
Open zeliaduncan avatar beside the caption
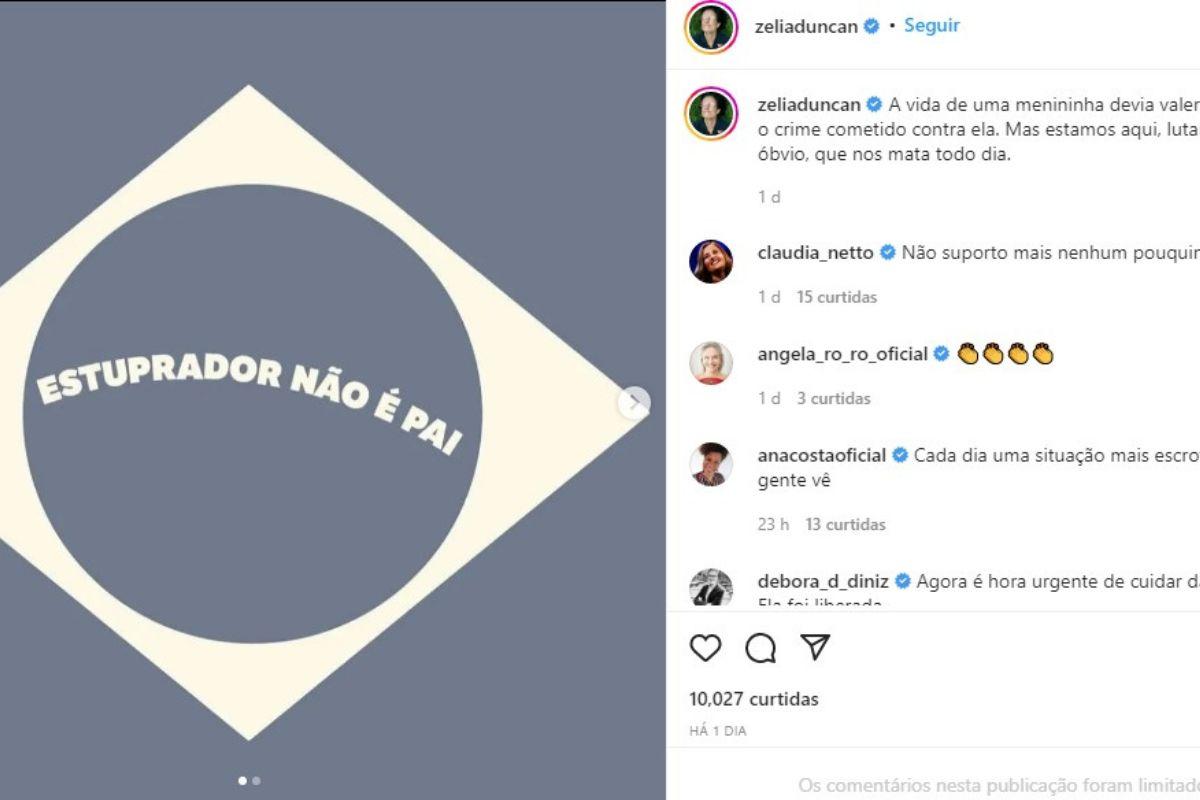pos(711,113)
